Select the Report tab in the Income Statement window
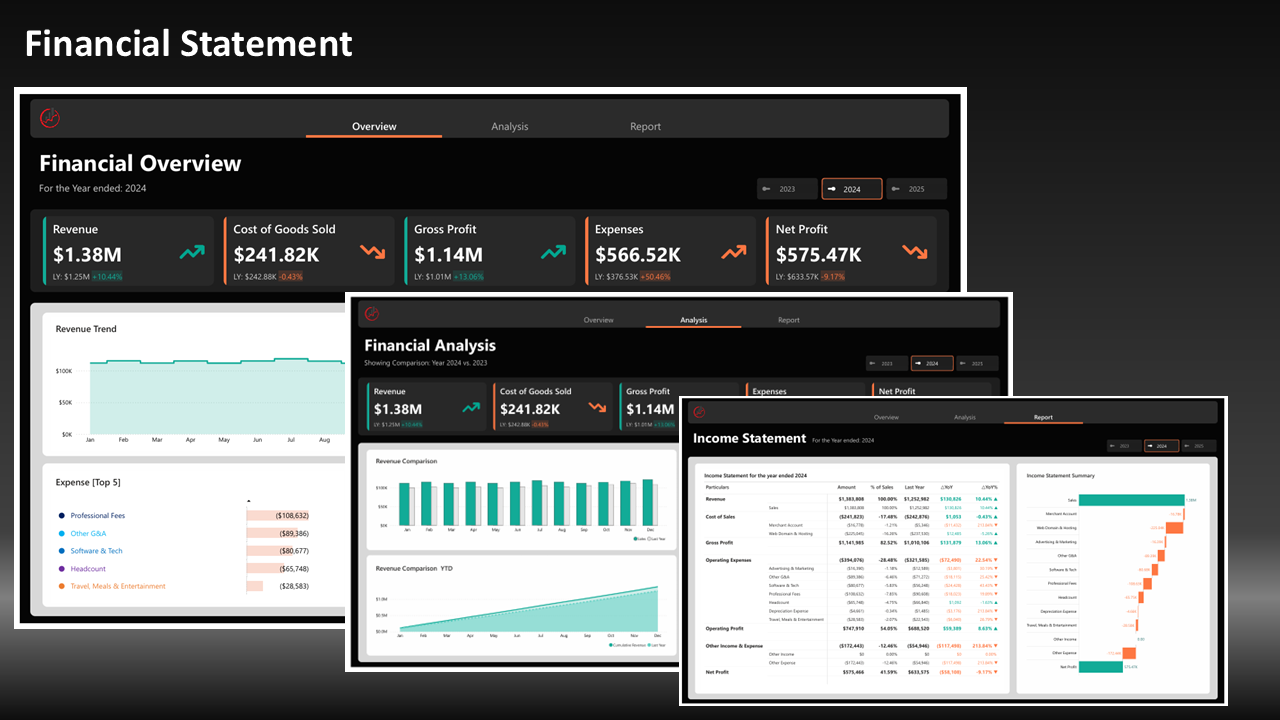The width and height of the screenshot is (1280, 720). pyautogui.click(x=1043, y=417)
